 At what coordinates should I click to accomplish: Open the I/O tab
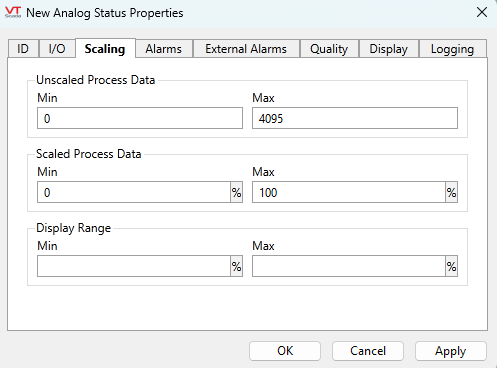tap(57, 49)
